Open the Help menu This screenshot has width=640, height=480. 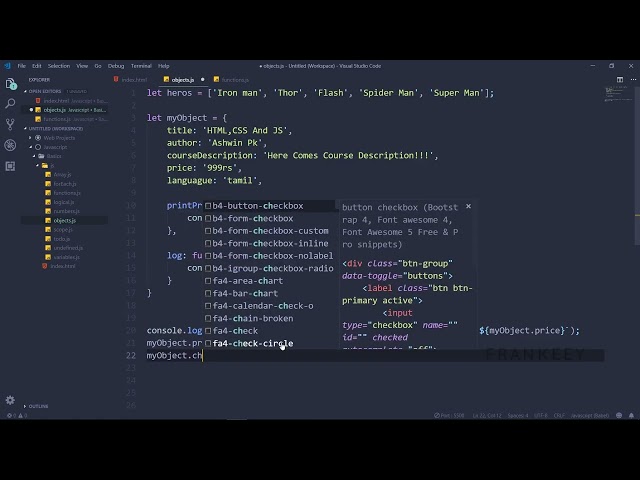pos(164,66)
